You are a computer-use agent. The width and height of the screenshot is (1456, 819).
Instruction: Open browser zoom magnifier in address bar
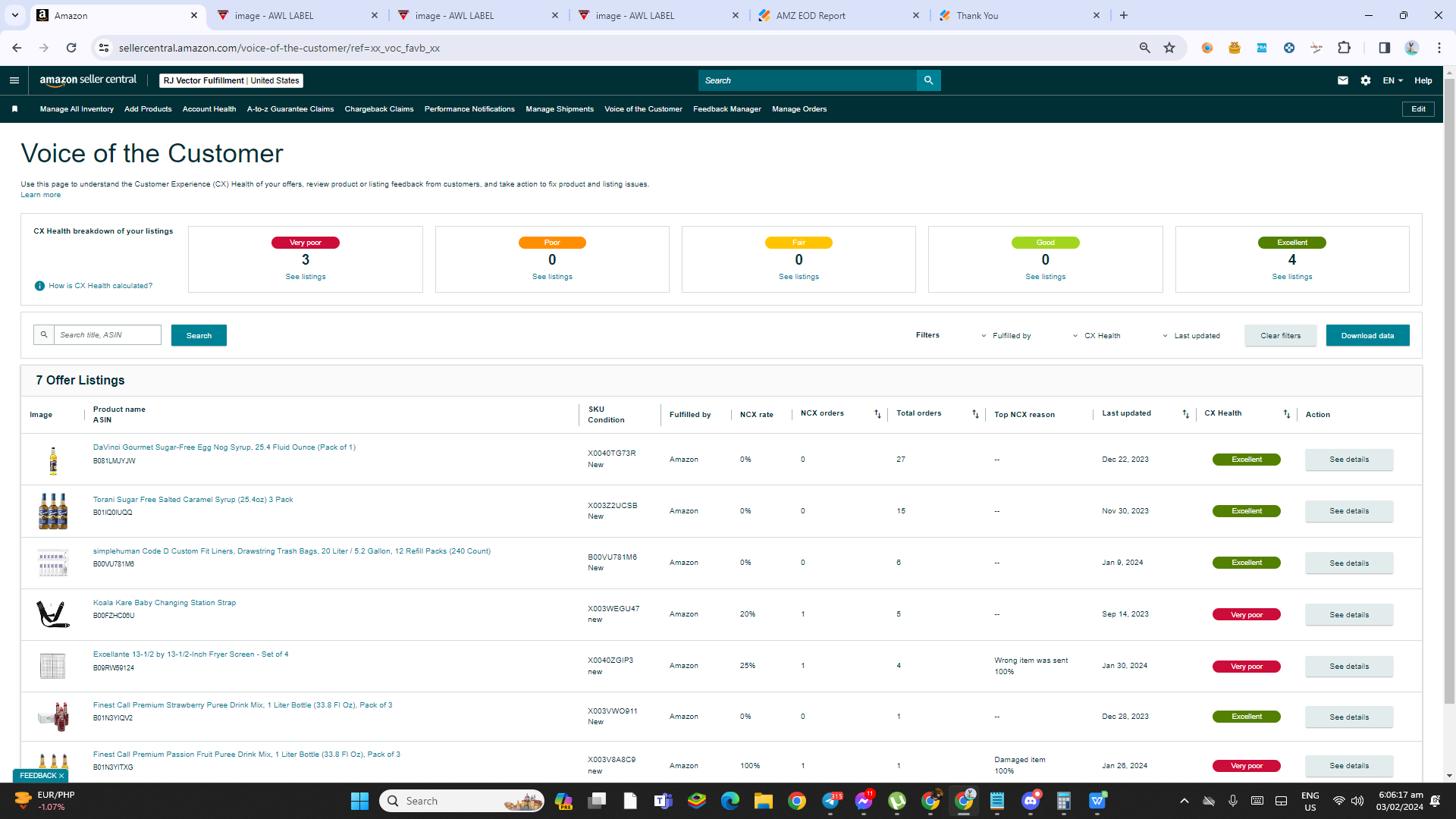(x=1145, y=48)
